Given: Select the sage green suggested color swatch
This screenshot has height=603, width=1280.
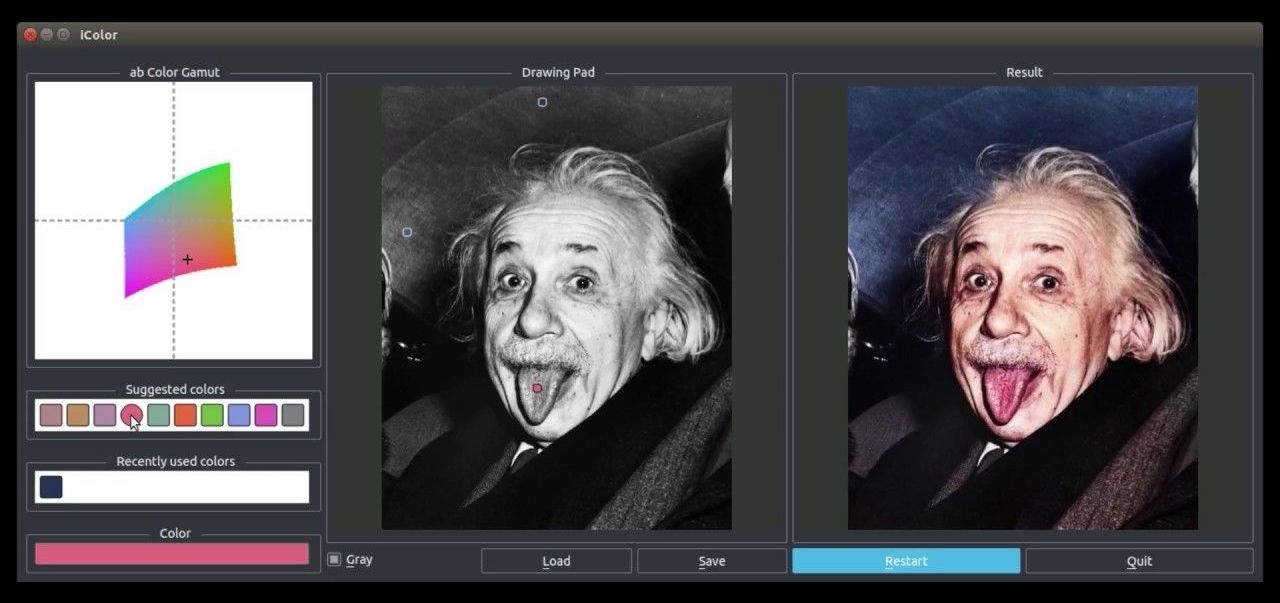Looking at the screenshot, I should 158,415.
